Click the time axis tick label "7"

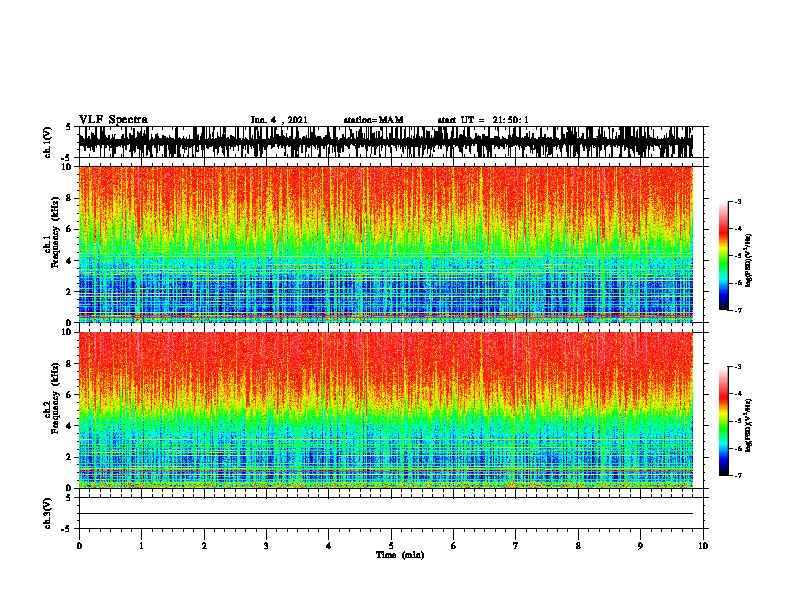pyautogui.click(x=516, y=546)
